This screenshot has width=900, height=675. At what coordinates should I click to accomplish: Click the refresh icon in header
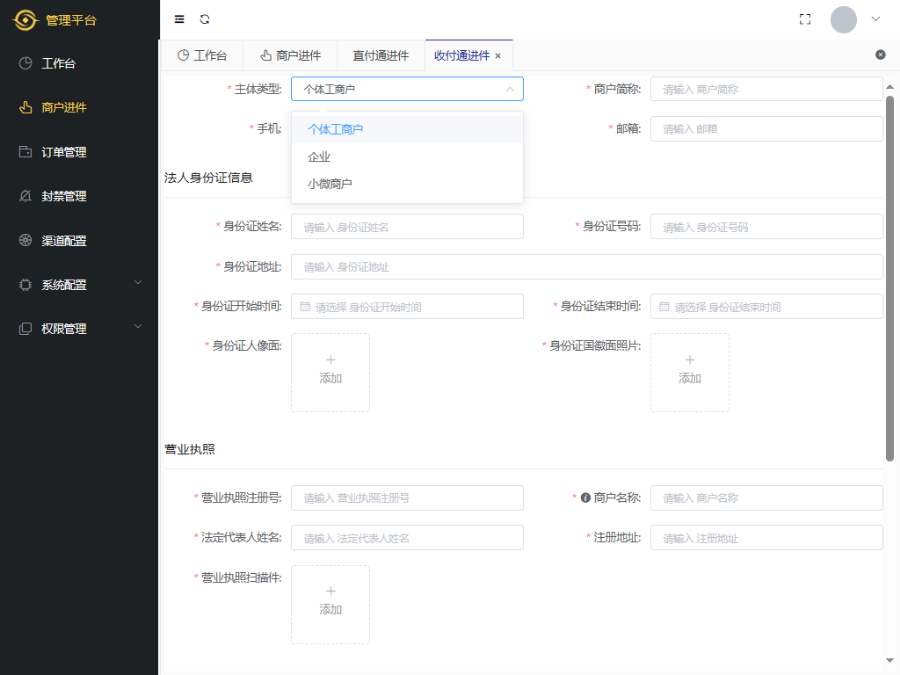coord(205,20)
